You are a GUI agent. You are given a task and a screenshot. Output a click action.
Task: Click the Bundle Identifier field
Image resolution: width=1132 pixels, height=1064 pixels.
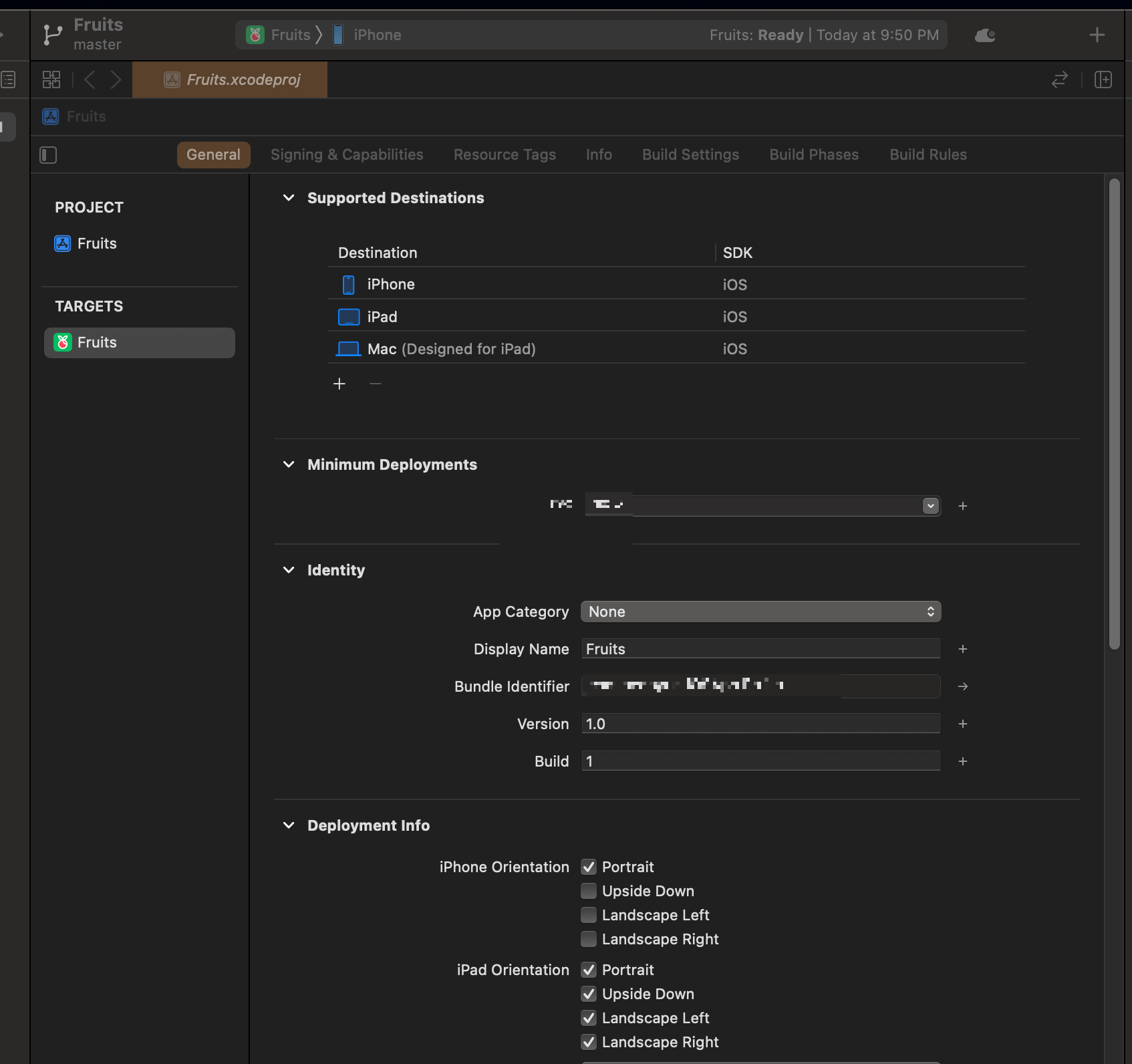pyautogui.click(x=761, y=686)
